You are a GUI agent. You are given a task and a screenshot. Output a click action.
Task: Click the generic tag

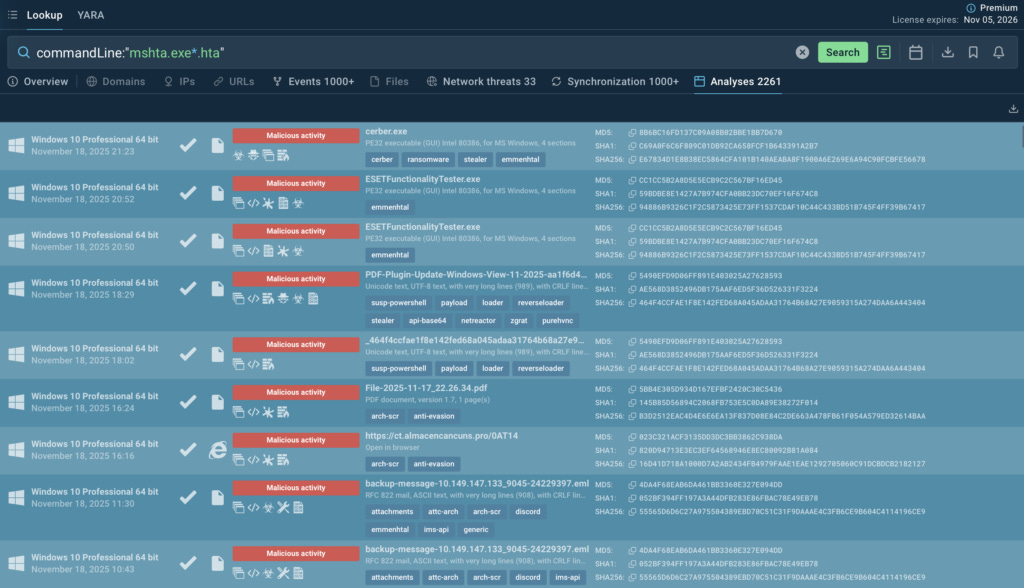[475, 530]
